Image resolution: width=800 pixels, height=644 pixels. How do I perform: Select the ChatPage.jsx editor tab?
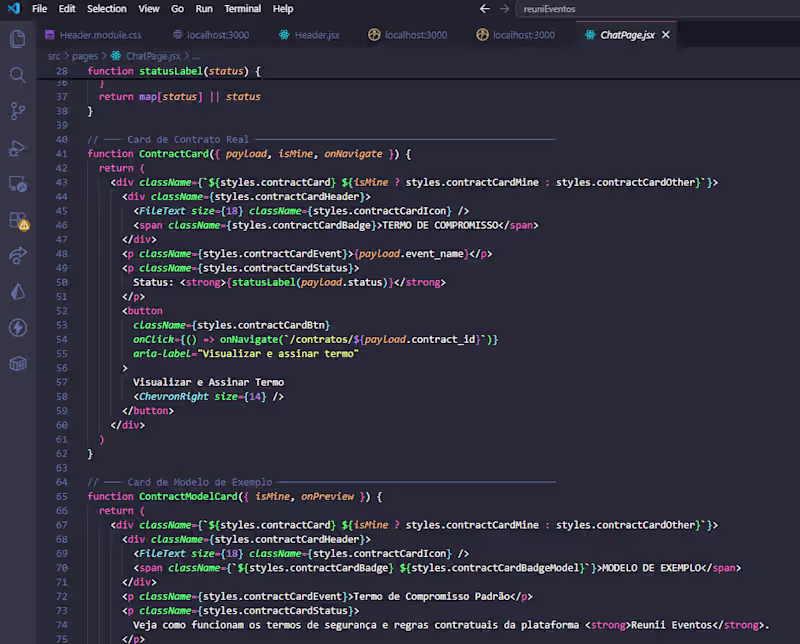(x=627, y=35)
